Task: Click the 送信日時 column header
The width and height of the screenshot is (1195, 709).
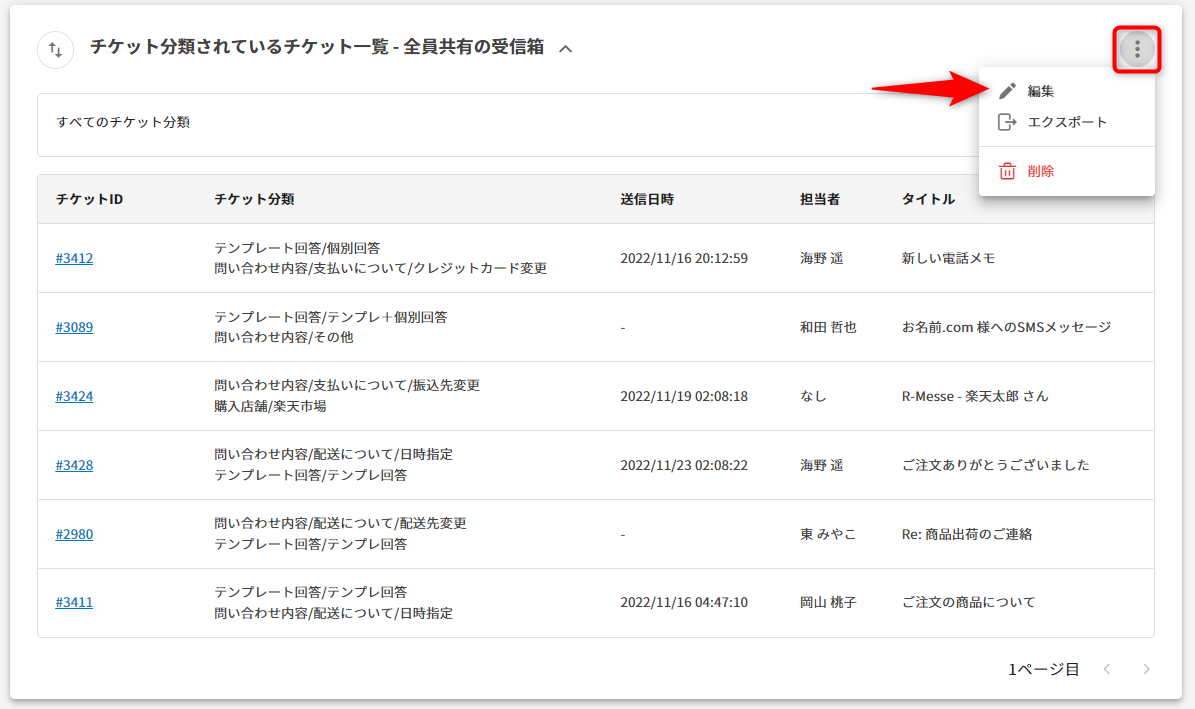Action: click(647, 199)
